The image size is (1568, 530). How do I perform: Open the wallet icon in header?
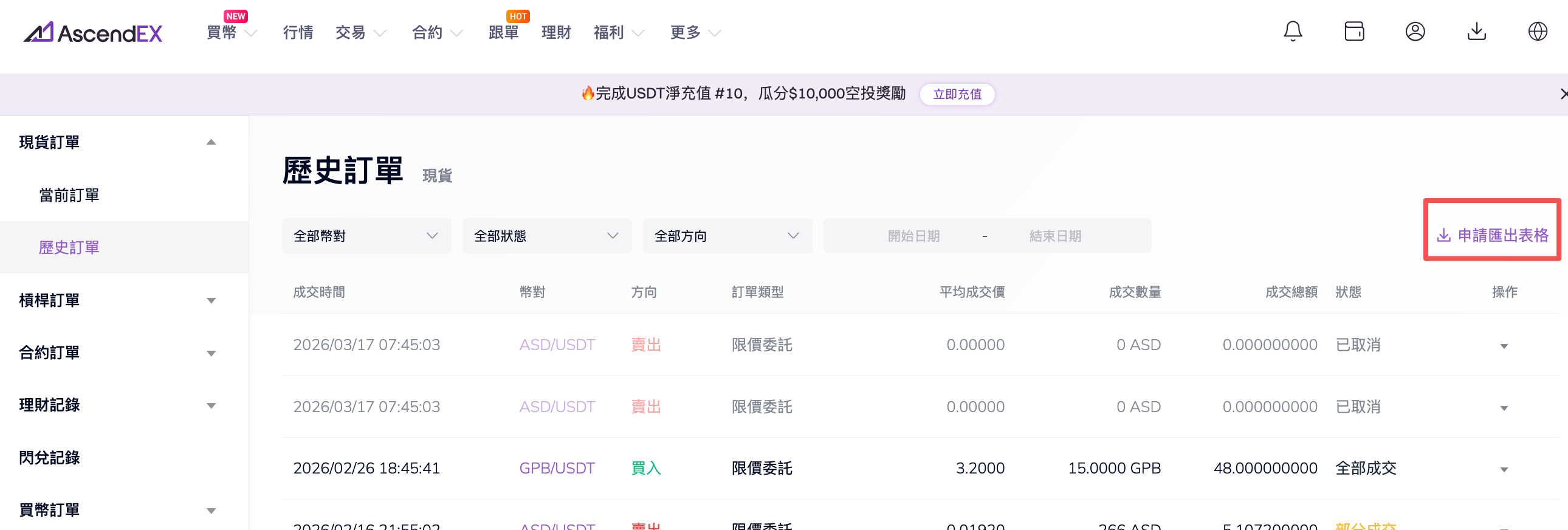tap(1353, 31)
